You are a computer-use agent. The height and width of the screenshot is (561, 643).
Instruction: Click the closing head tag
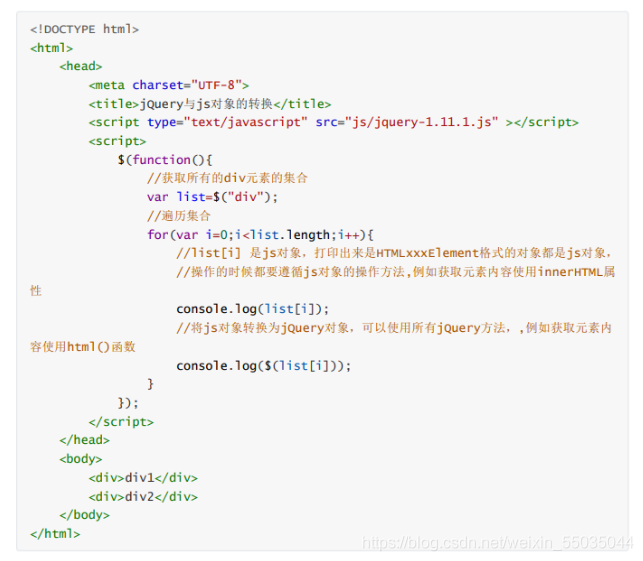pos(84,440)
